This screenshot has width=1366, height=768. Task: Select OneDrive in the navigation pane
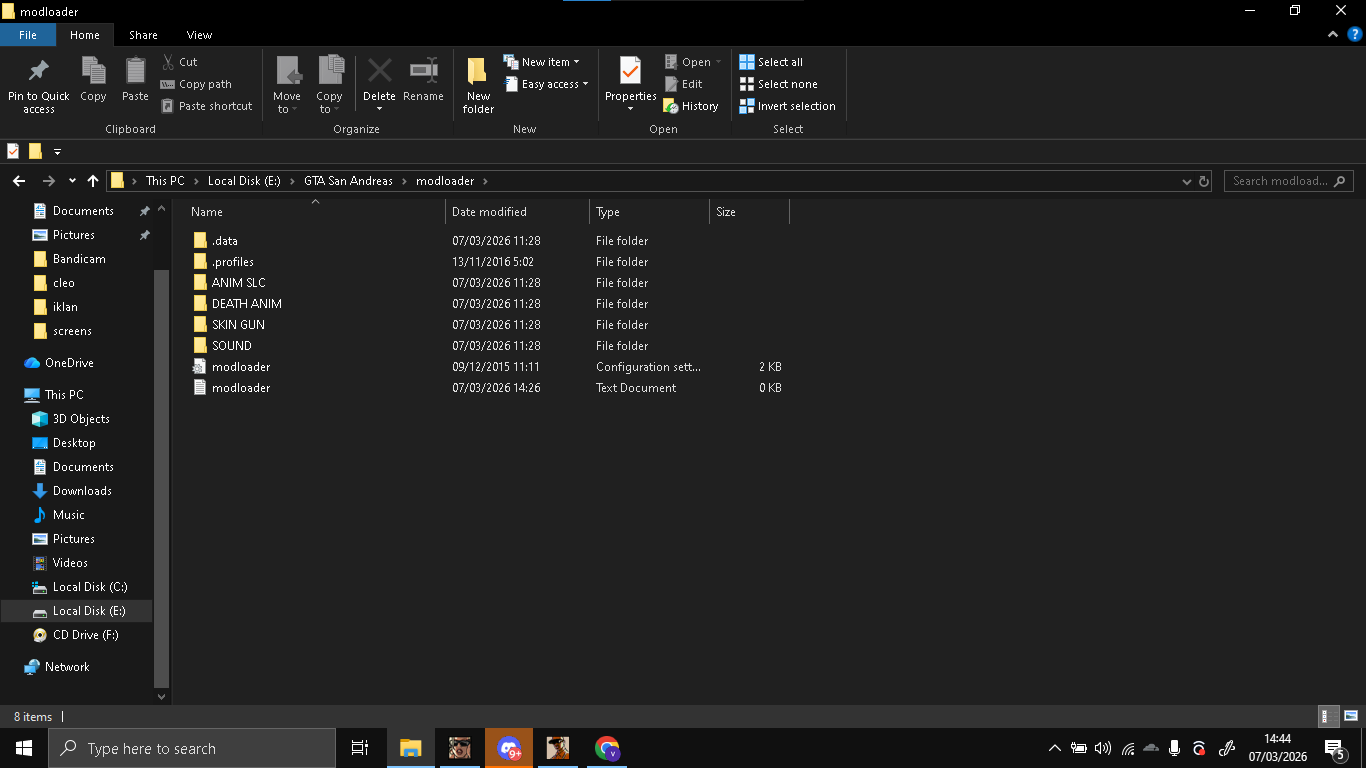(69, 363)
